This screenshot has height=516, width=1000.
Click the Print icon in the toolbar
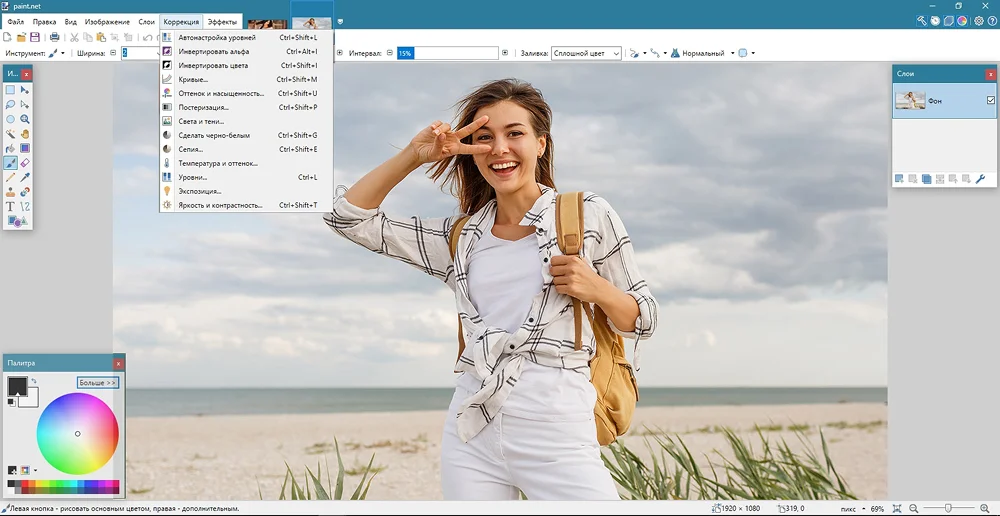tap(54, 37)
